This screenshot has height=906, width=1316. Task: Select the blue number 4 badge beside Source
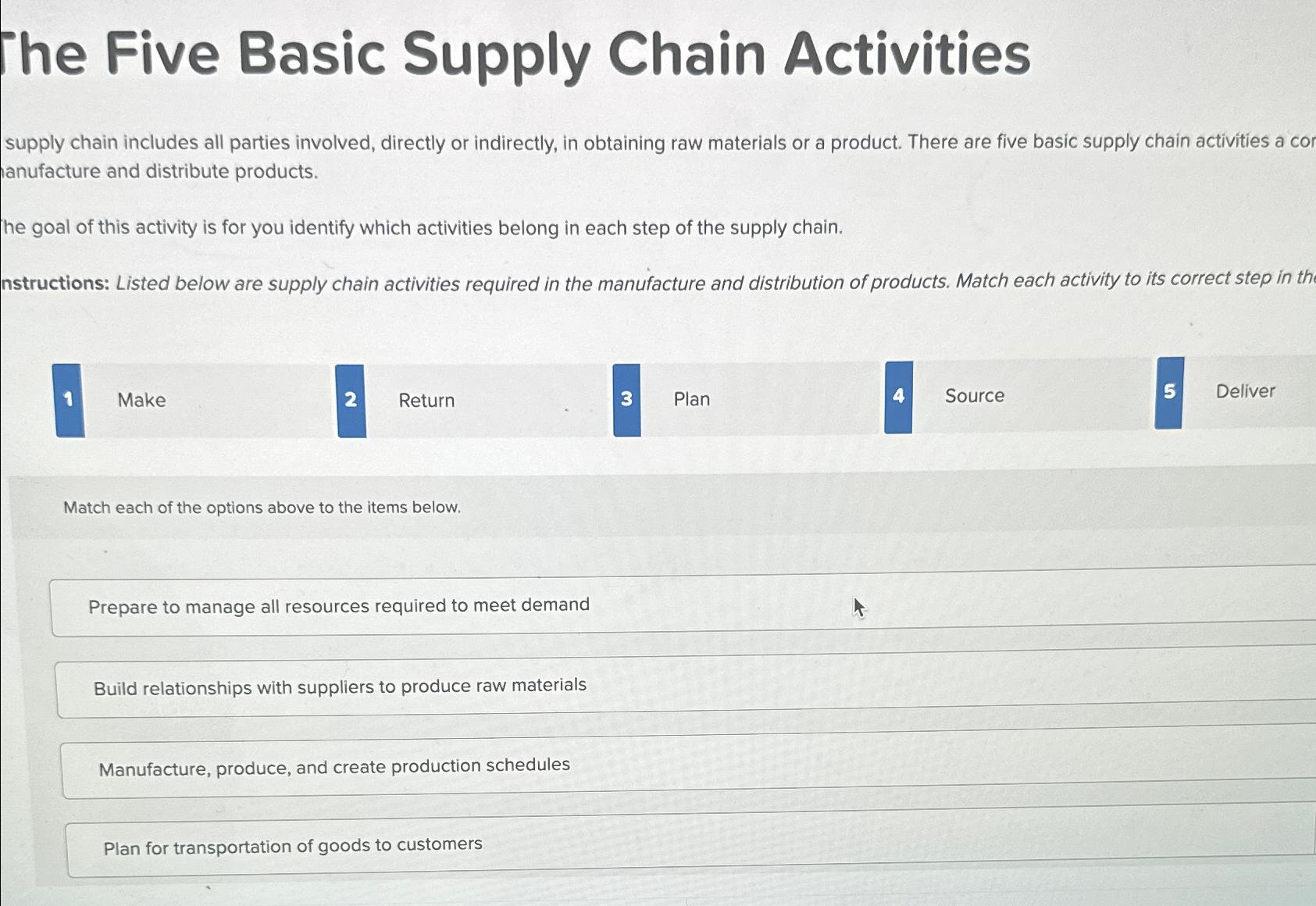(898, 395)
